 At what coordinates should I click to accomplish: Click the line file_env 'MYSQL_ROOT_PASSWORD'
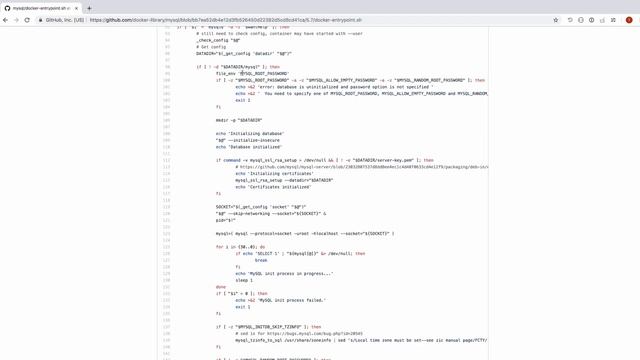coord(252,73)
